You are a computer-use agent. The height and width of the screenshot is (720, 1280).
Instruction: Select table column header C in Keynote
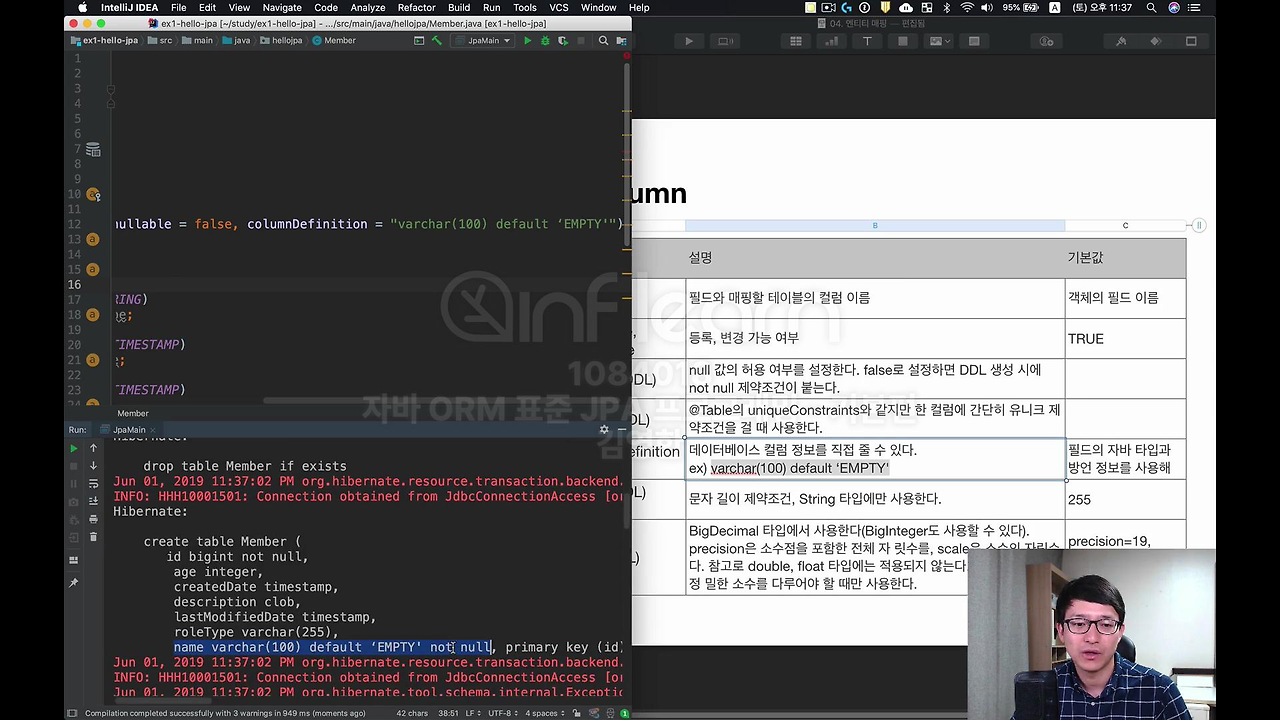(1125, 225)
